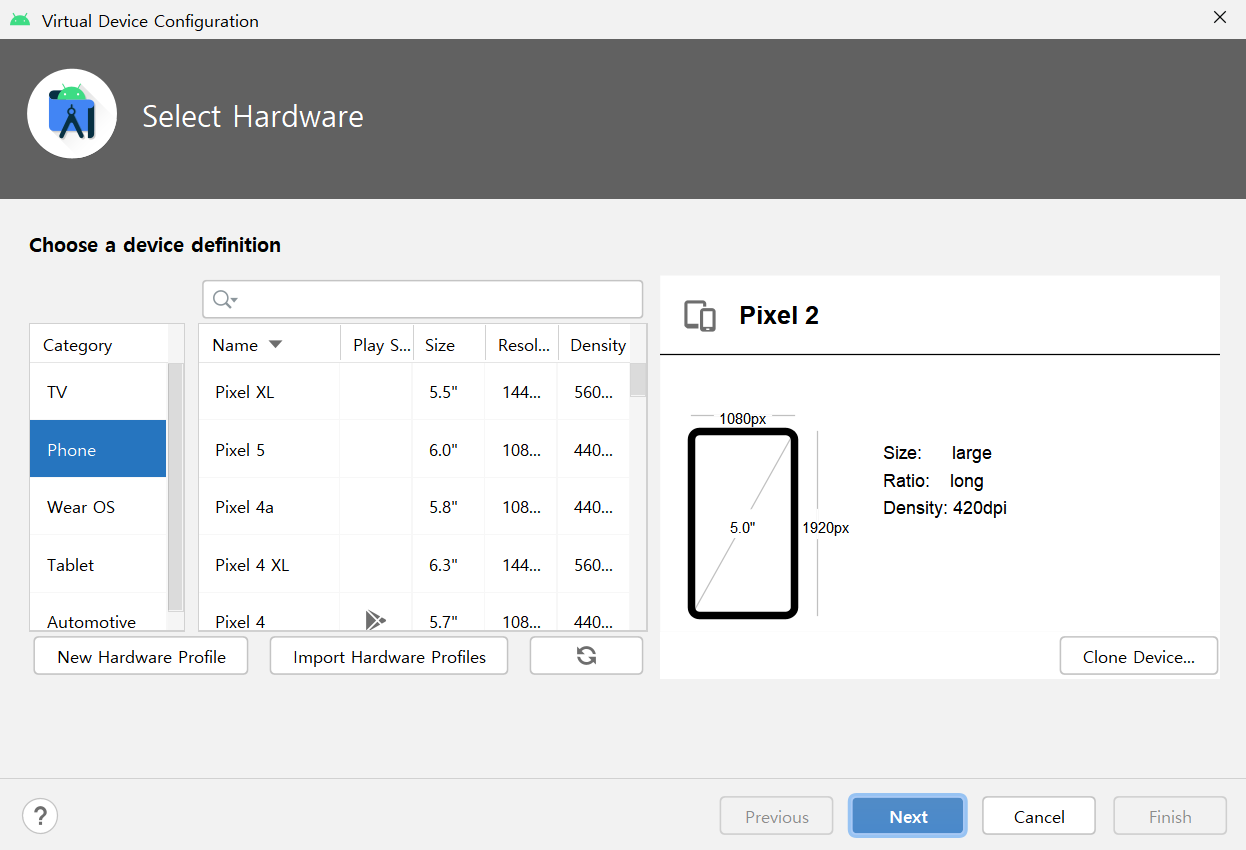Click the 5.5" size cell for Pixel XL
This screenshot has height=850, width=1246.
click(x=443, y=392)
